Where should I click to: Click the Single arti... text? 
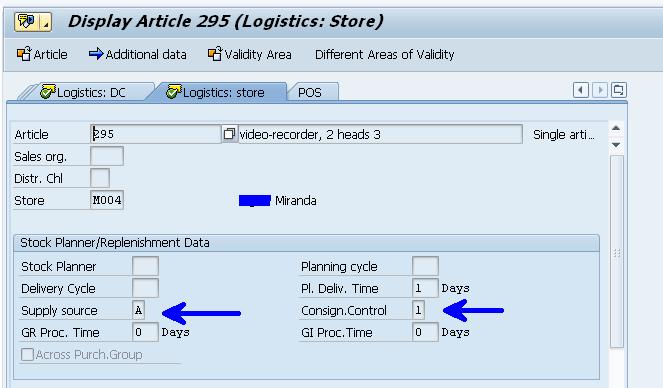(564, 135)
